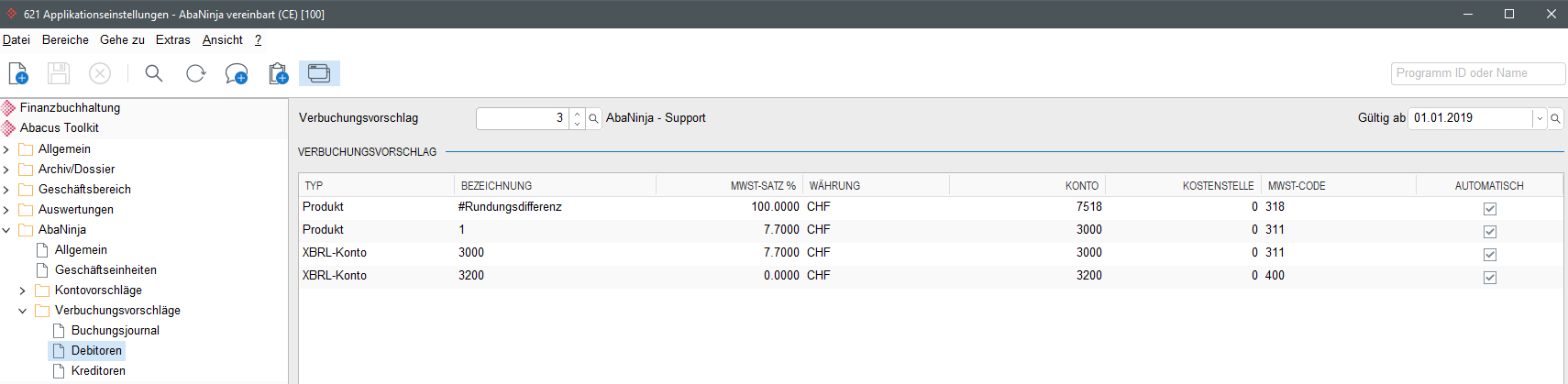Viewport: 1568px width, 384px height.
Task: Click the Save disk toolbar icon
Action: 59,73
